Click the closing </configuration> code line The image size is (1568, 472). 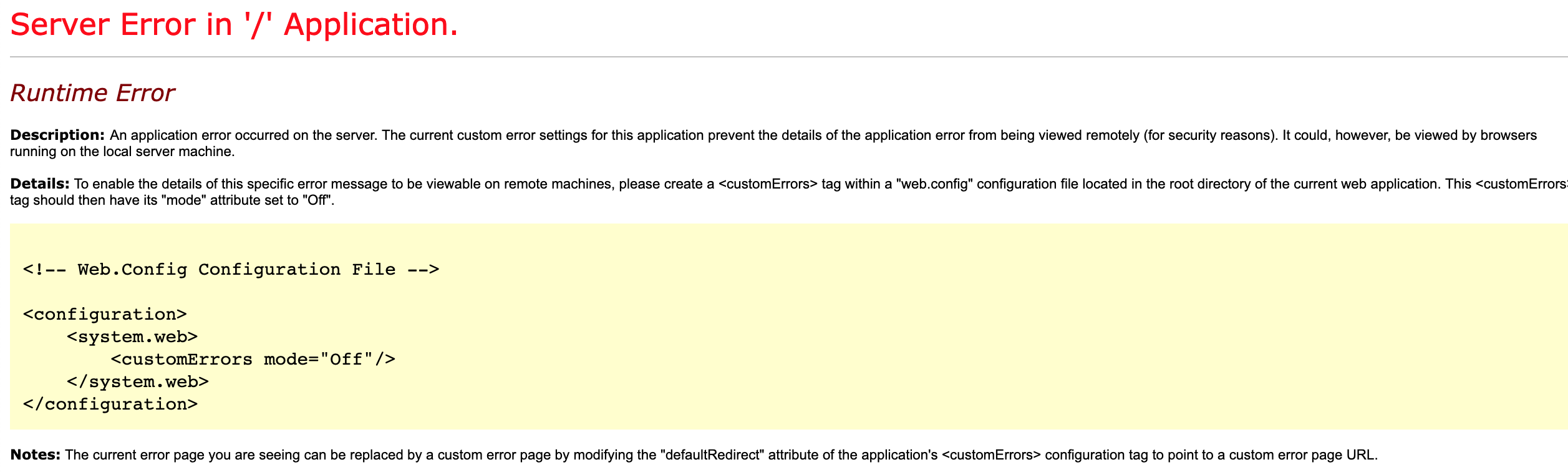point(110,405)
